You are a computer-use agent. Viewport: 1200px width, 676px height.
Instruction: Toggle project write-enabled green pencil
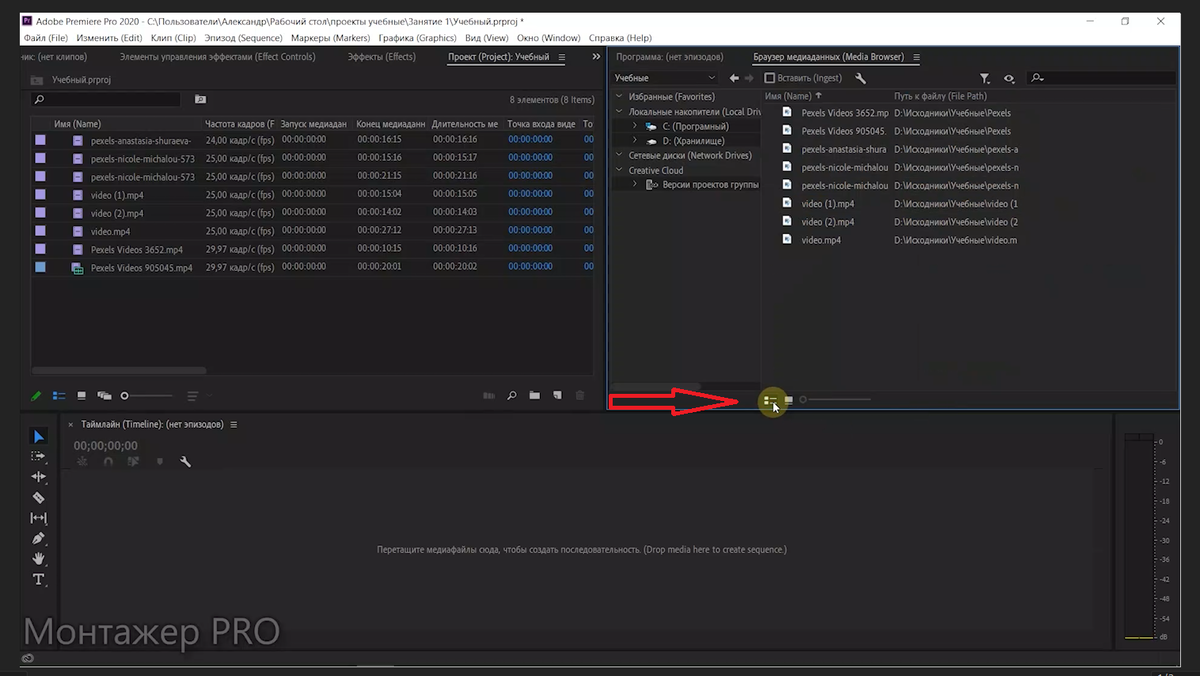pyautogui.click(x=36, y=396)
